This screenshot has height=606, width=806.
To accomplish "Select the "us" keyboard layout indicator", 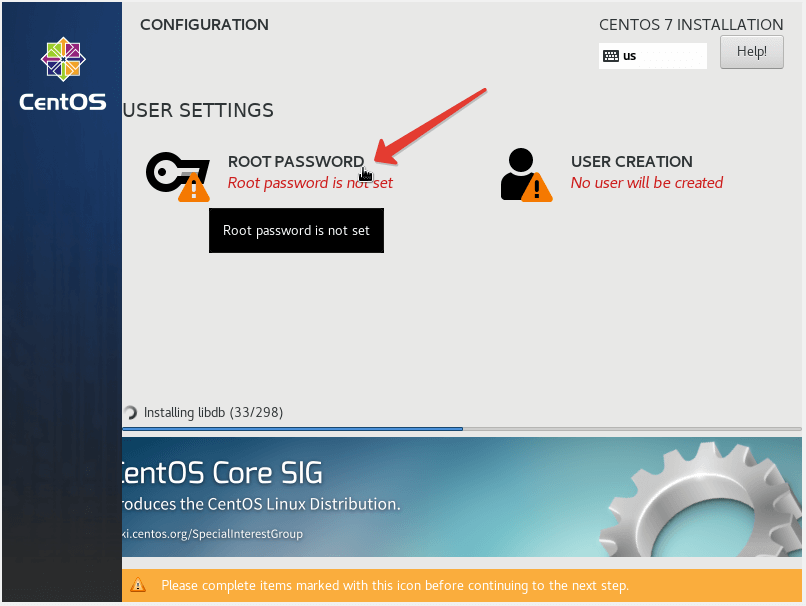I will pos(630,56).
